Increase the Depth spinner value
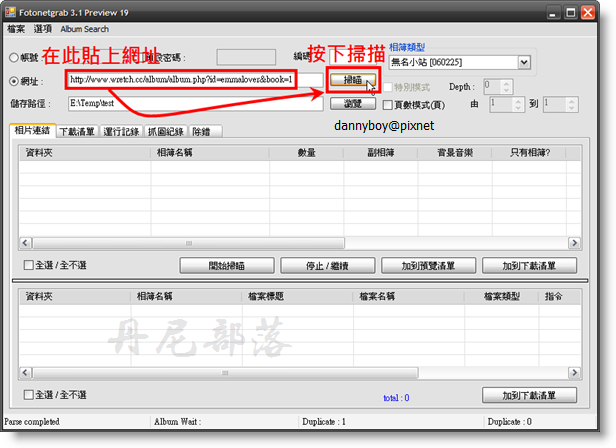The width and height of the screenshot is (616, 448). tap(506, 83)
